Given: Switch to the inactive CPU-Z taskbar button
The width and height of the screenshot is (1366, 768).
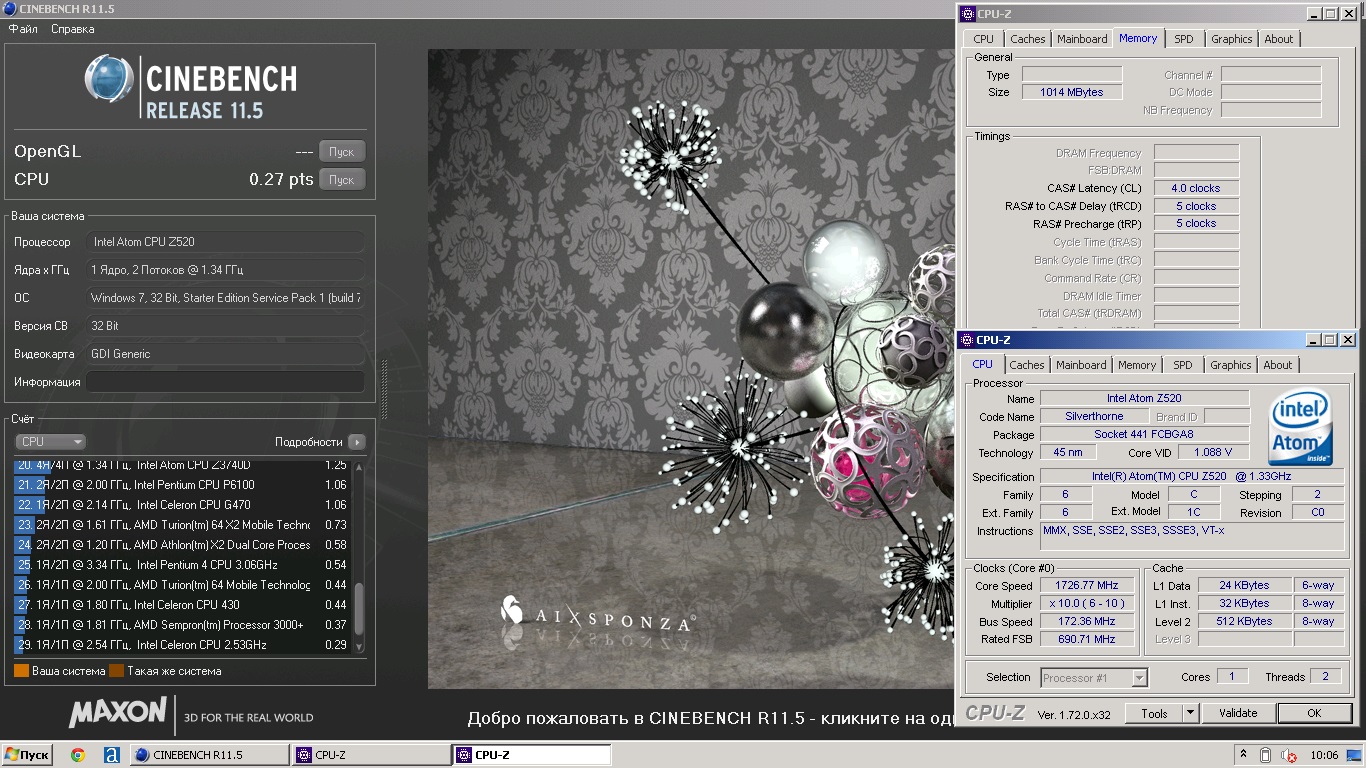Looking at the screenshot, I should click(370, 755).
